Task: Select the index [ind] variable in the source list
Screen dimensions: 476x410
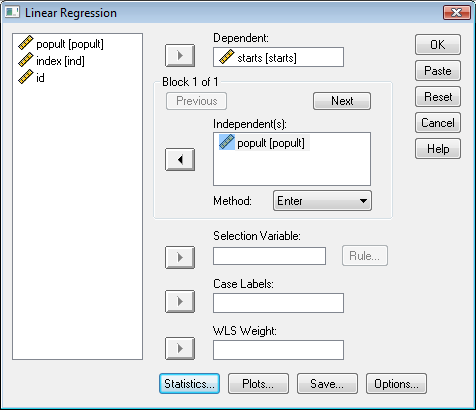Action: click(51, 61)
